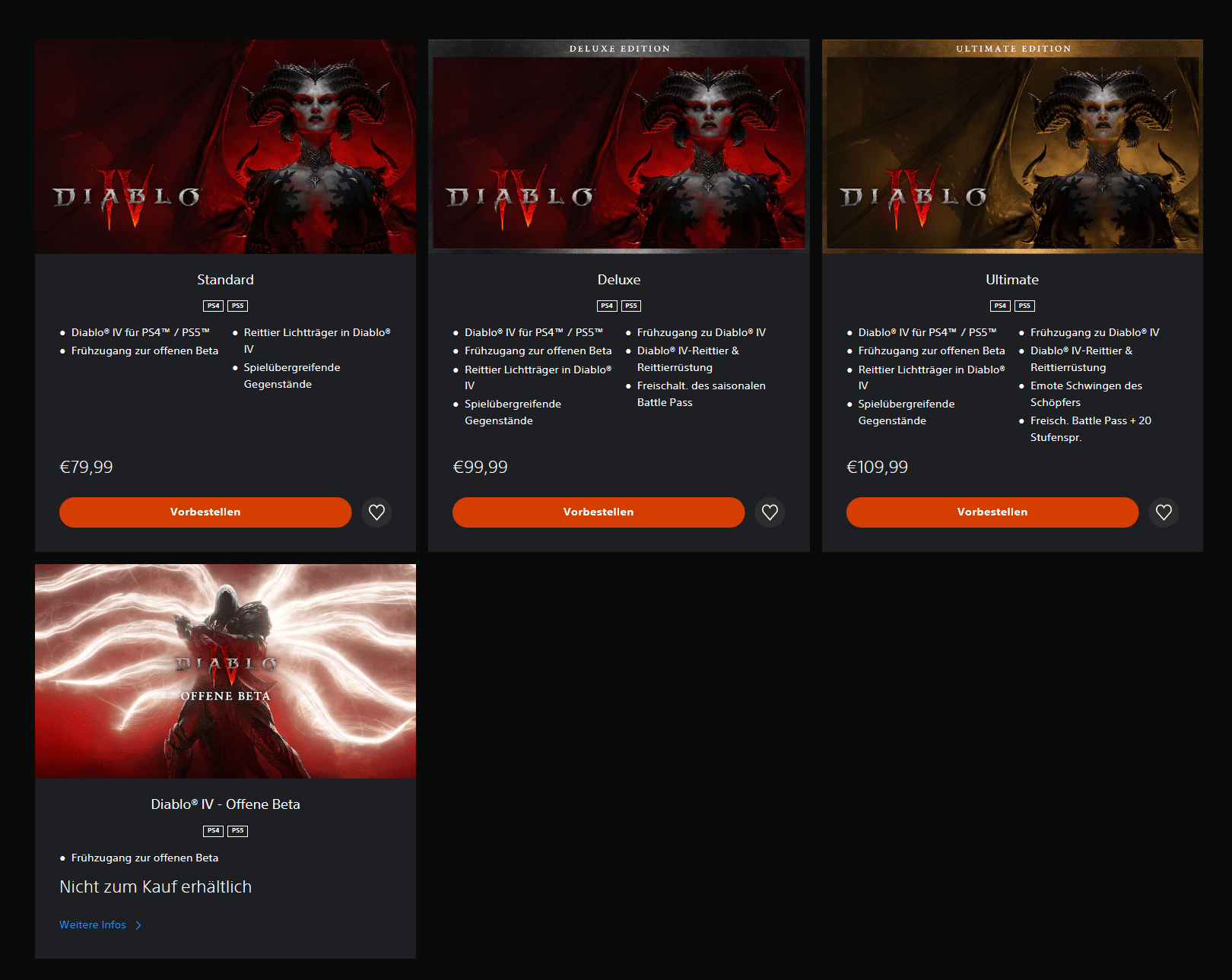Click Frühzugang zur offenen Beta in Standard card
This screenshot has height=980, width=1232.
144,350
